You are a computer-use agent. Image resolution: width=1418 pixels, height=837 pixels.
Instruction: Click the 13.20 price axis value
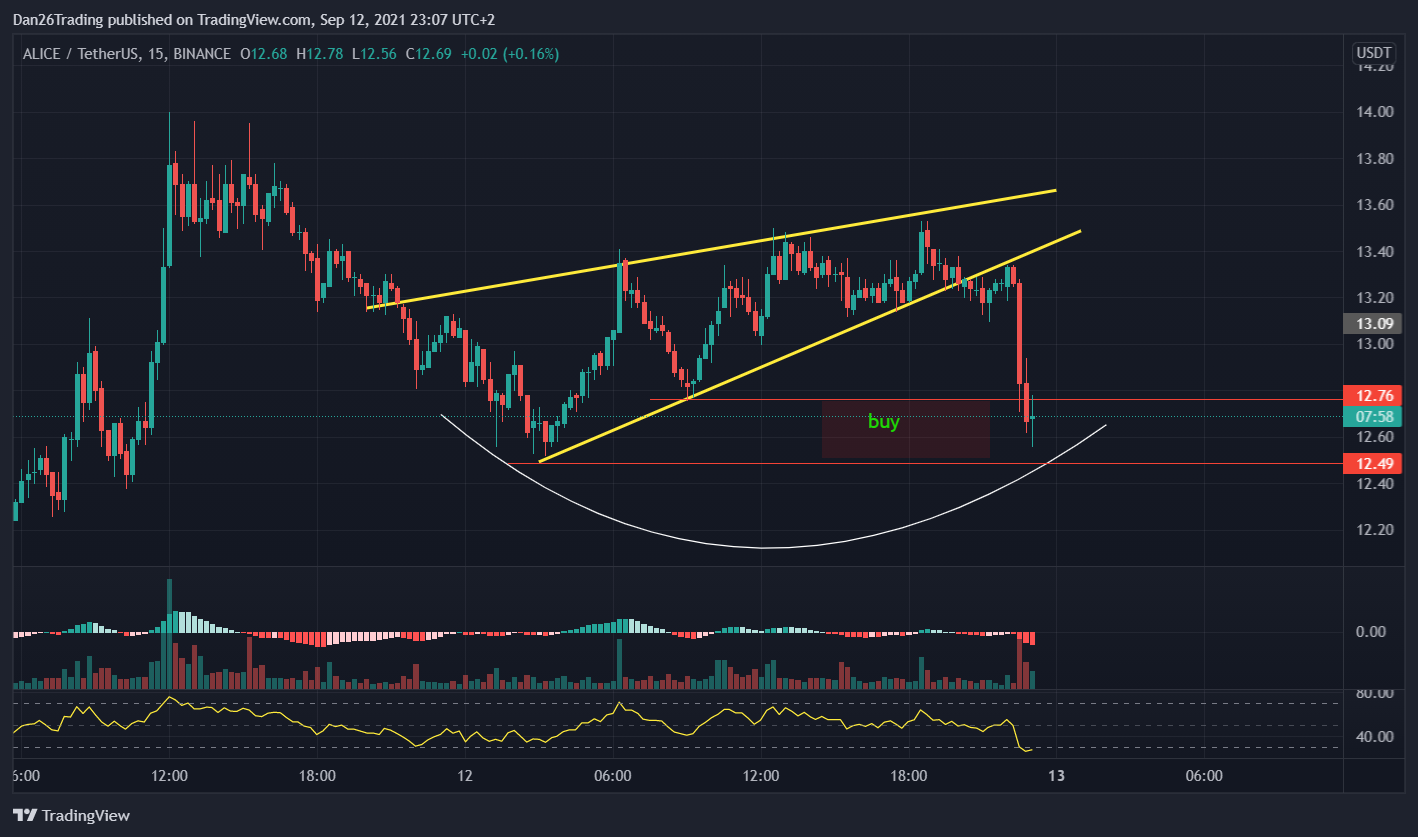(x=1374, y=298)
